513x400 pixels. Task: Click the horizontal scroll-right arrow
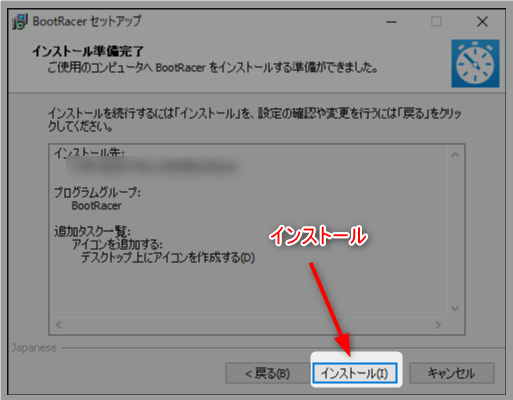pos(438,325)
